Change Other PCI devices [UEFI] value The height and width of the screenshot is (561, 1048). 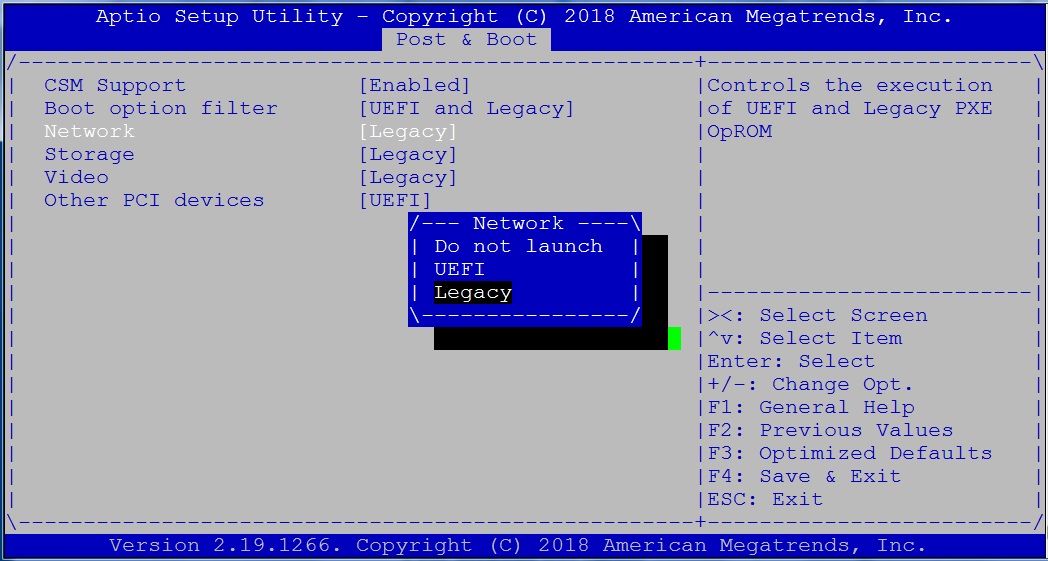(x=394, y=201)
